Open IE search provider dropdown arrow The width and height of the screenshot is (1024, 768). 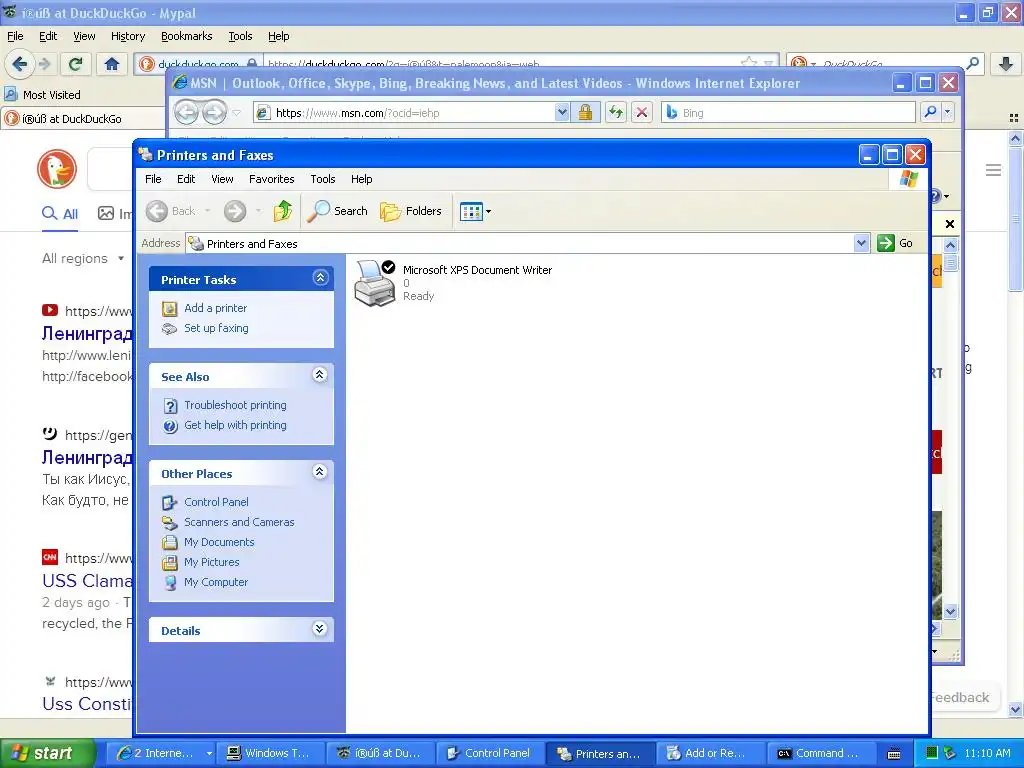[x=948, y=112]
